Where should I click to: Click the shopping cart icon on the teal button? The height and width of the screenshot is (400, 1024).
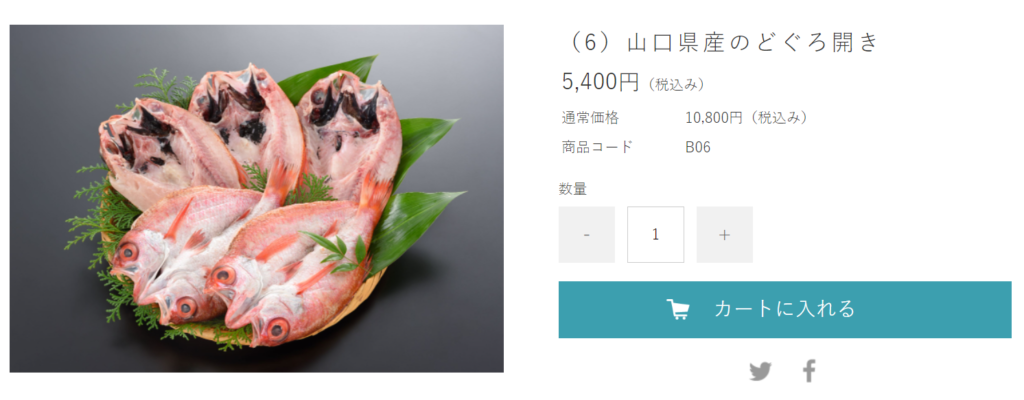pos(678,309)
